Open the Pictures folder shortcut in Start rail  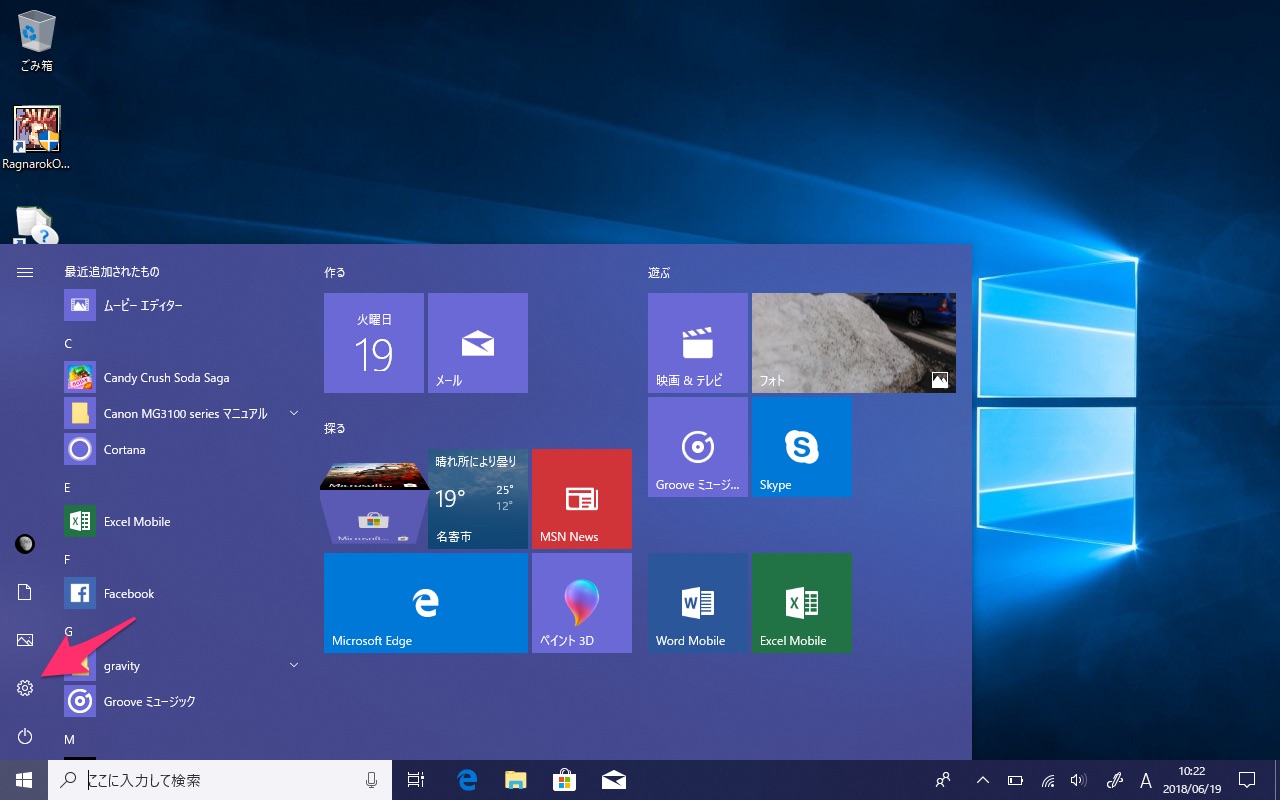[25, 640]
